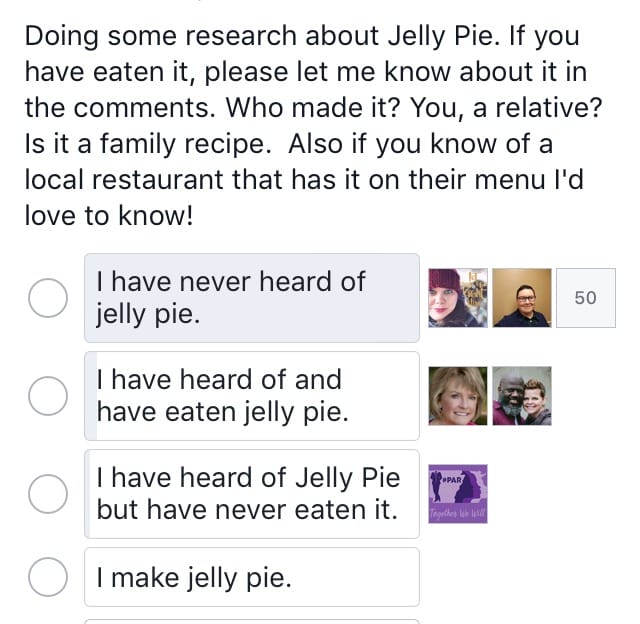Show all 50 voters for first option
This screenshot has height=624, width=640.
[x=585, y=298]
